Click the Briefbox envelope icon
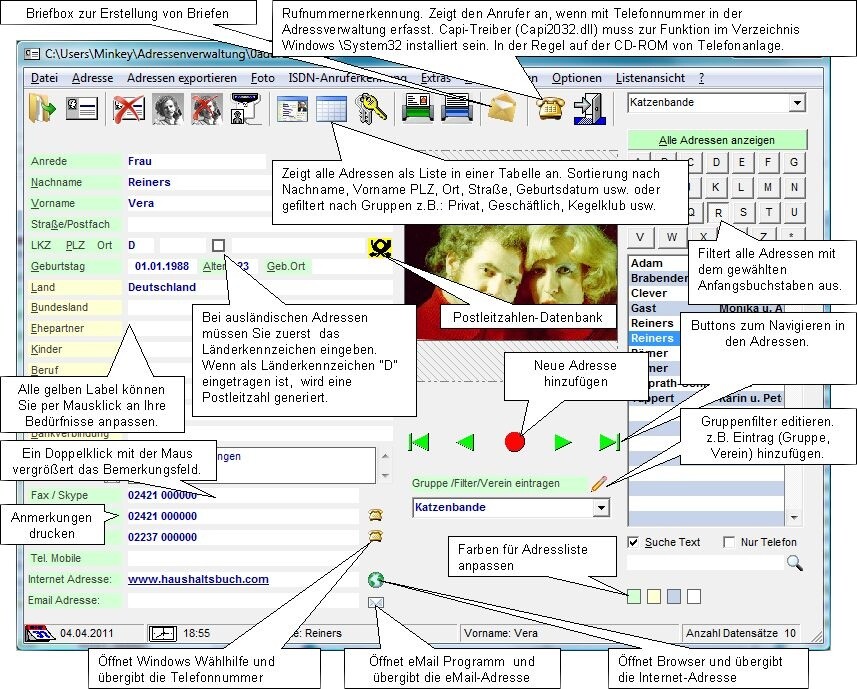857x689 pixels. coord(499,108)
